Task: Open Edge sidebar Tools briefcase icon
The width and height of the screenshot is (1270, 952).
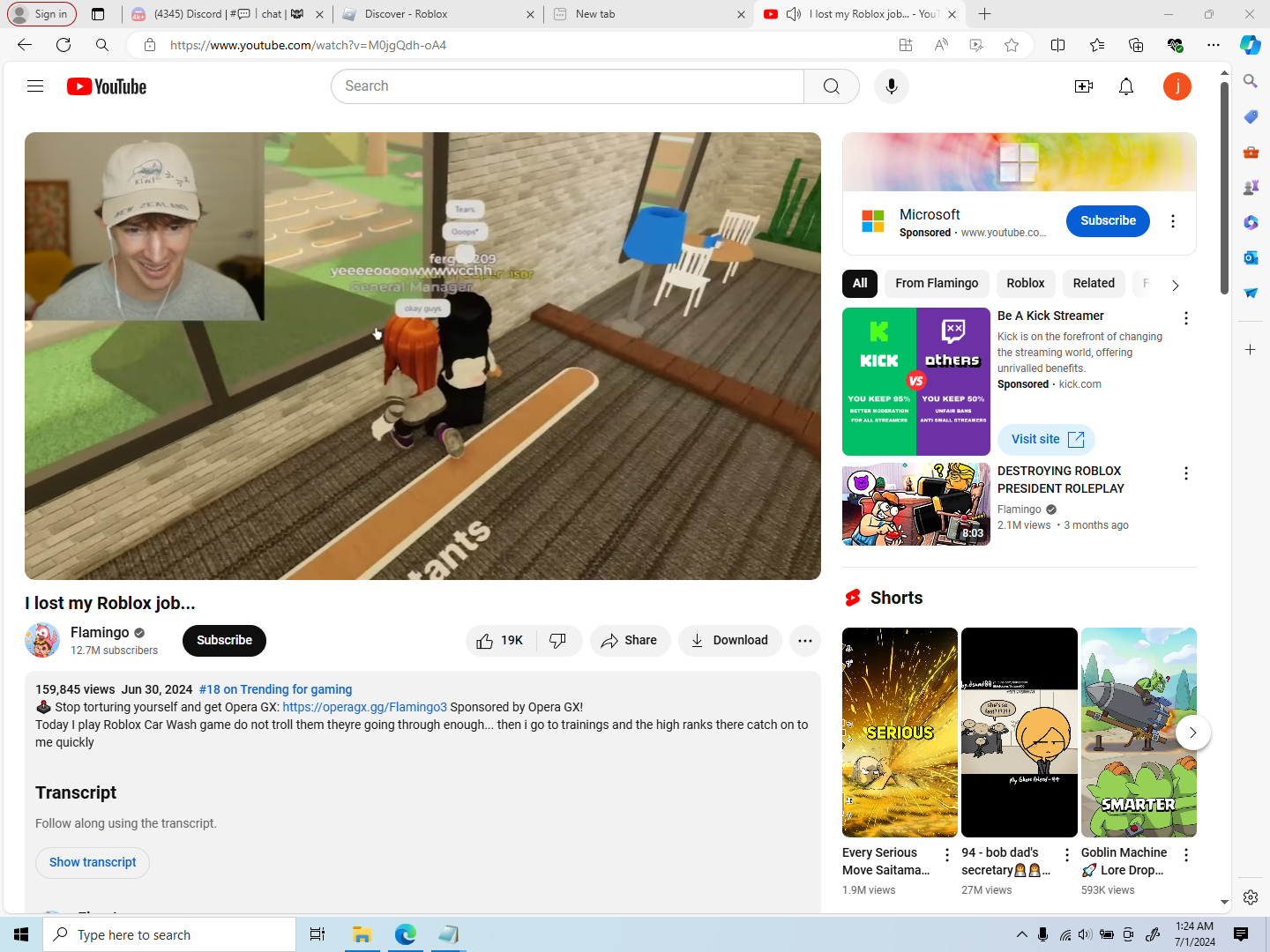Action: pyautogui.click(x=1251, y=152)
